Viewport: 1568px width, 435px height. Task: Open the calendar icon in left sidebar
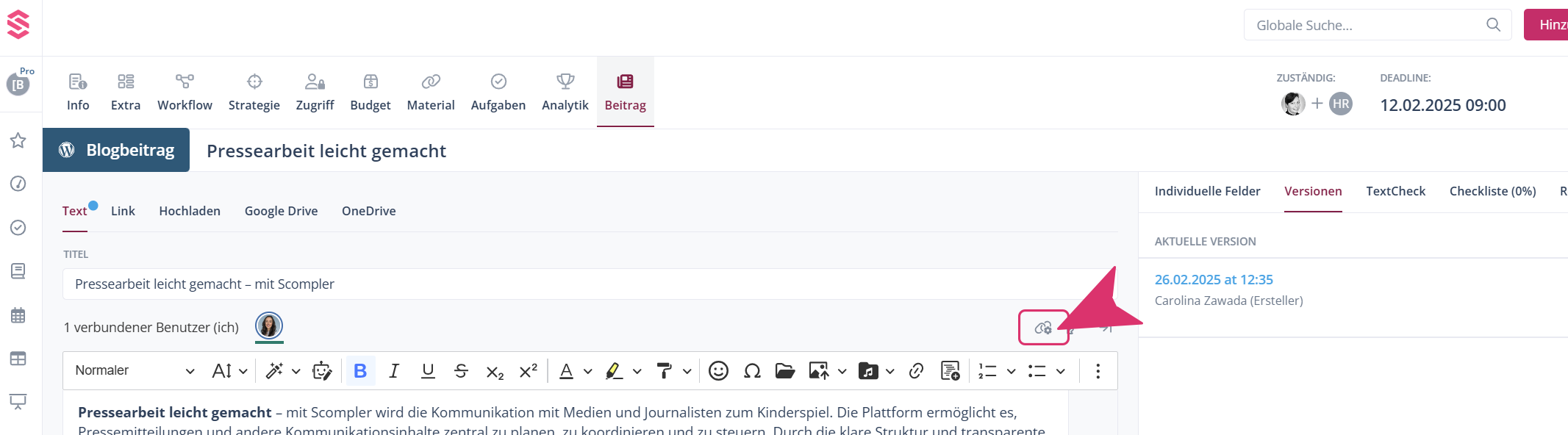(18, 315)
